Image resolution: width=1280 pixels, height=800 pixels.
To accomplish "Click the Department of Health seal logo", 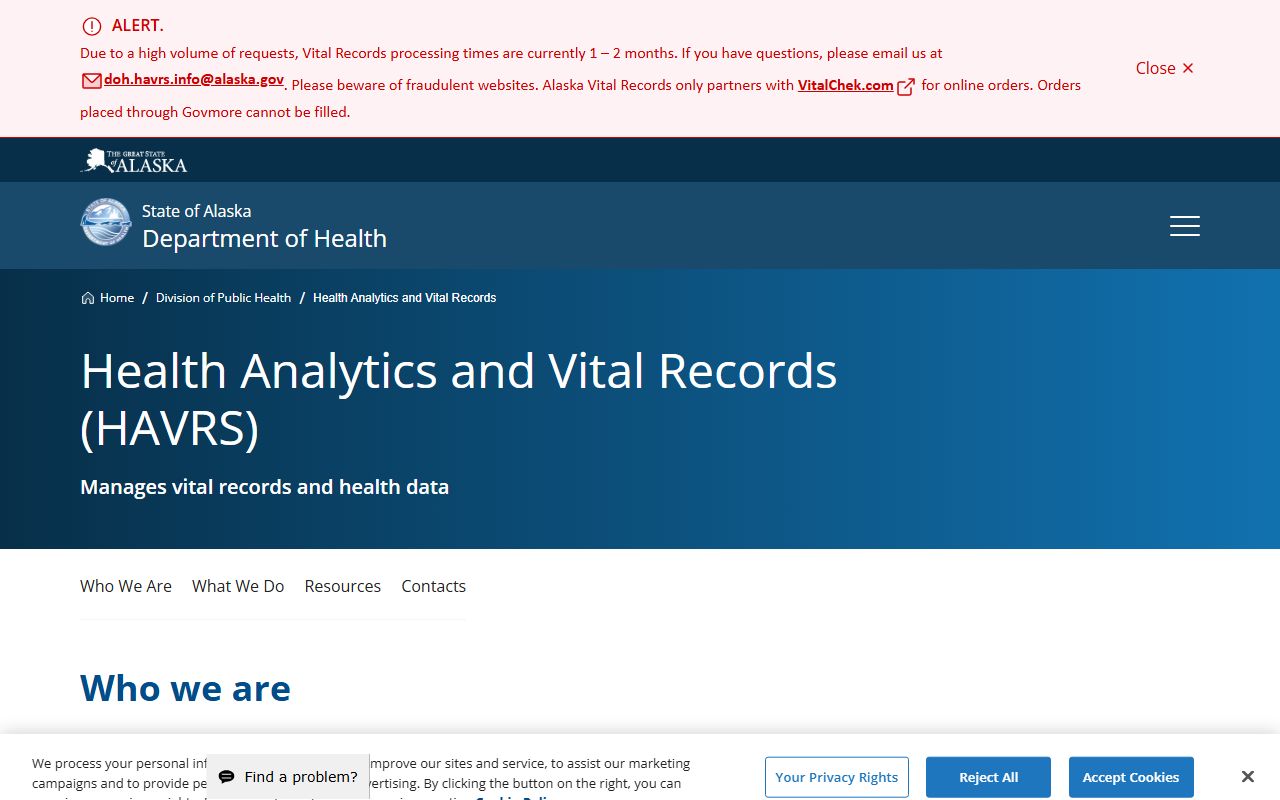I will click(x=106, y=222).
